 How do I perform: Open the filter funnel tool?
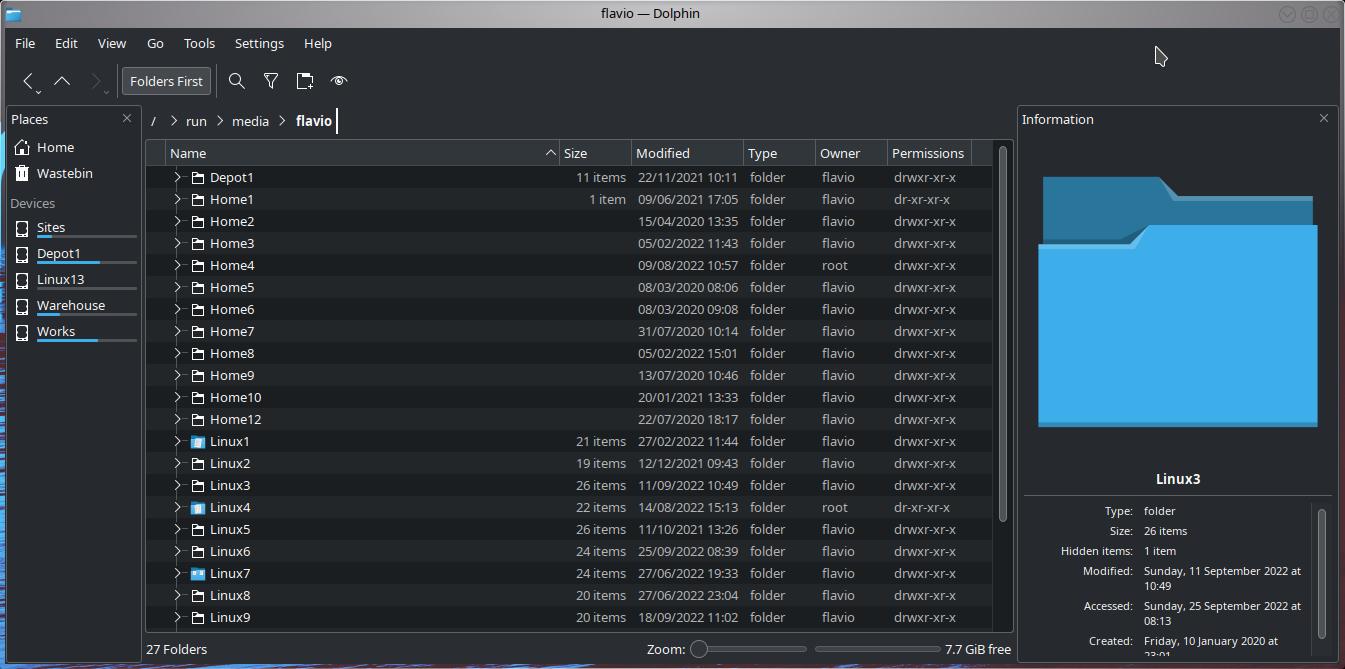[271, 81]
